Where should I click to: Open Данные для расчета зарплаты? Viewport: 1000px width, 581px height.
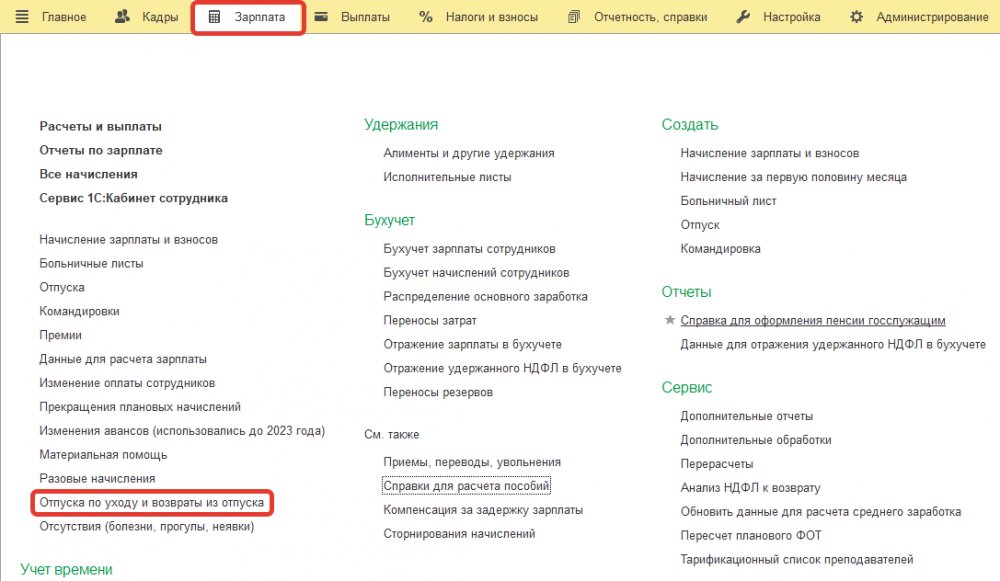[122, 359]
